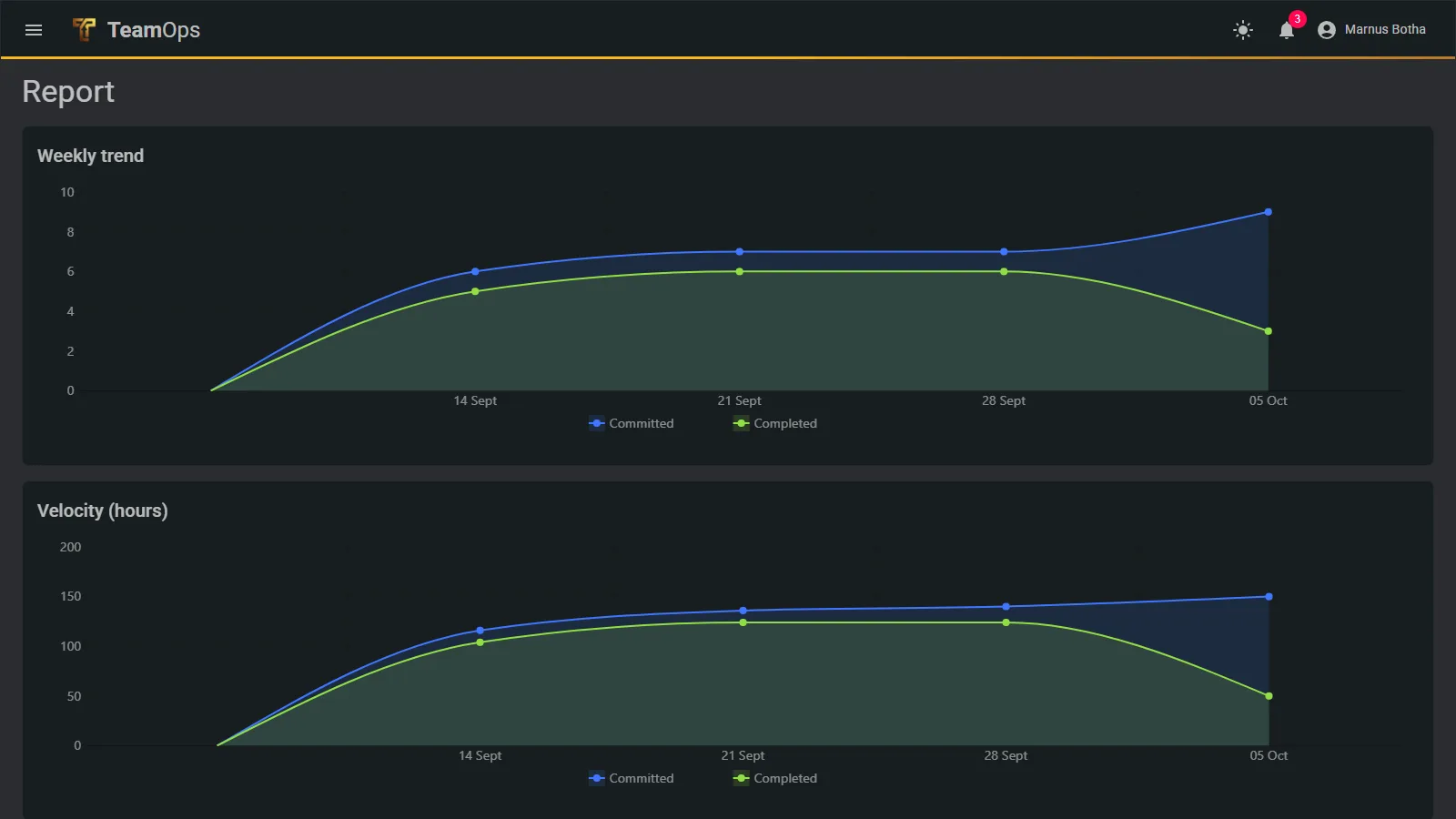Toggle the light/dark theme sun icon
The width and height of the screenshot is (1456, 819).
point(1243,30)
